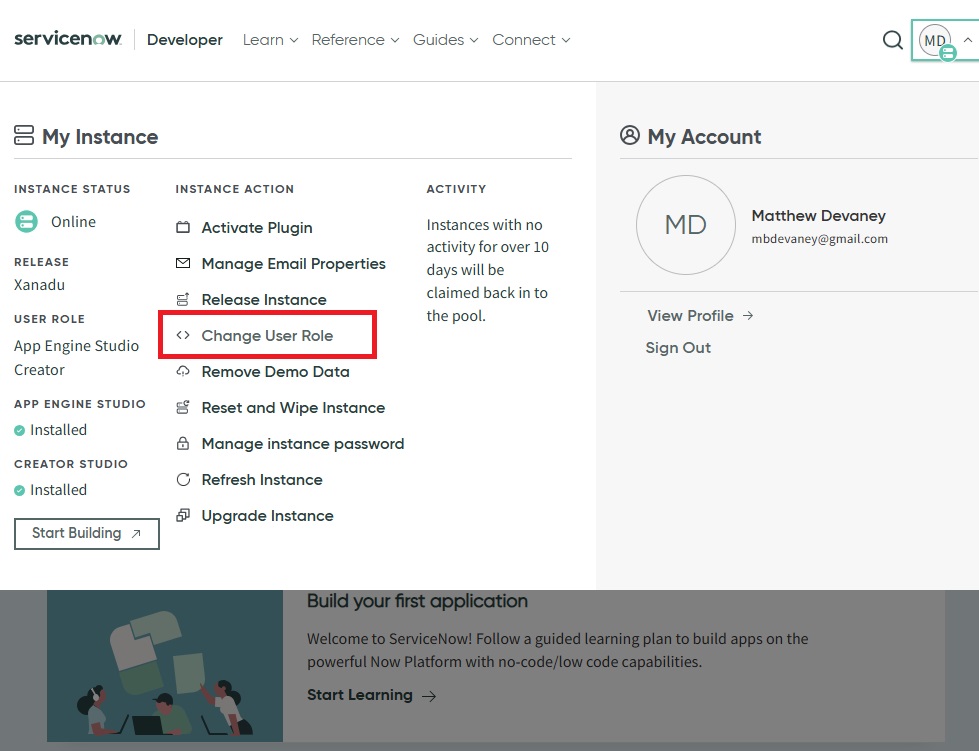Click the ServiceNow logo
The width and height of the screenshot is (979, 751).
click(67, 39)
